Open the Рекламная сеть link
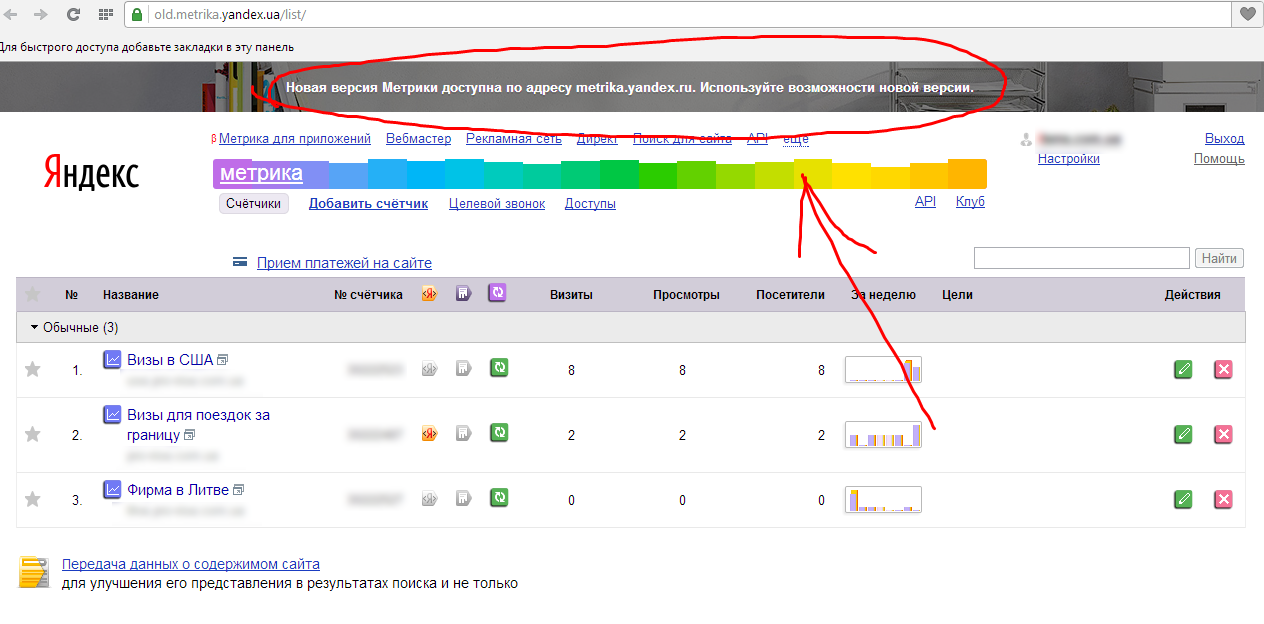This screenshot has width=1264, height=624. point(514,139)
